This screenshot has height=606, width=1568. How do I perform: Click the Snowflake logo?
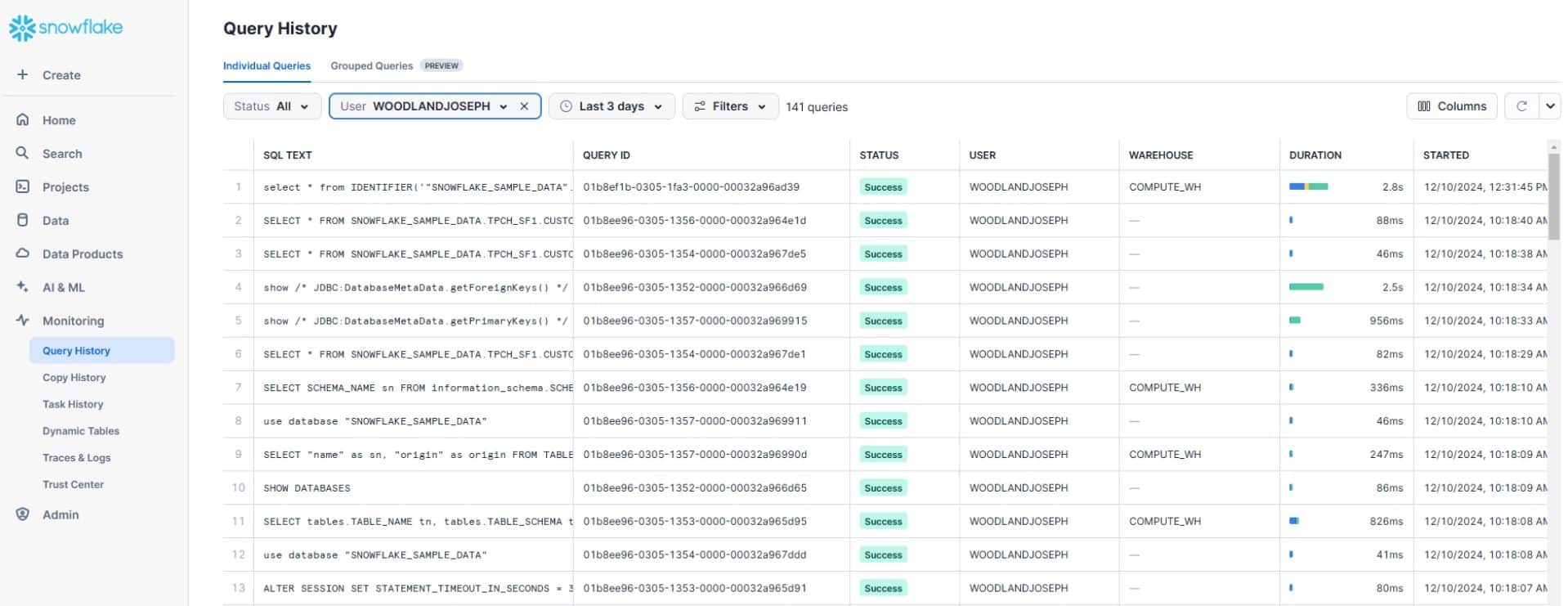65,28
